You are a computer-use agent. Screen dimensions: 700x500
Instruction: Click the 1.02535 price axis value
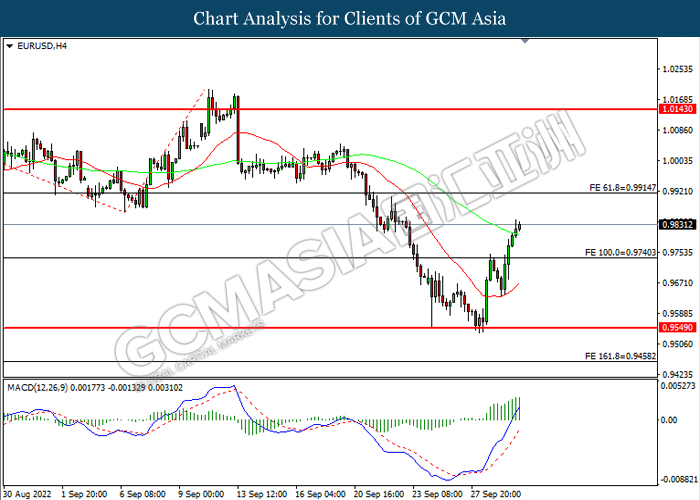pos(678,69)
